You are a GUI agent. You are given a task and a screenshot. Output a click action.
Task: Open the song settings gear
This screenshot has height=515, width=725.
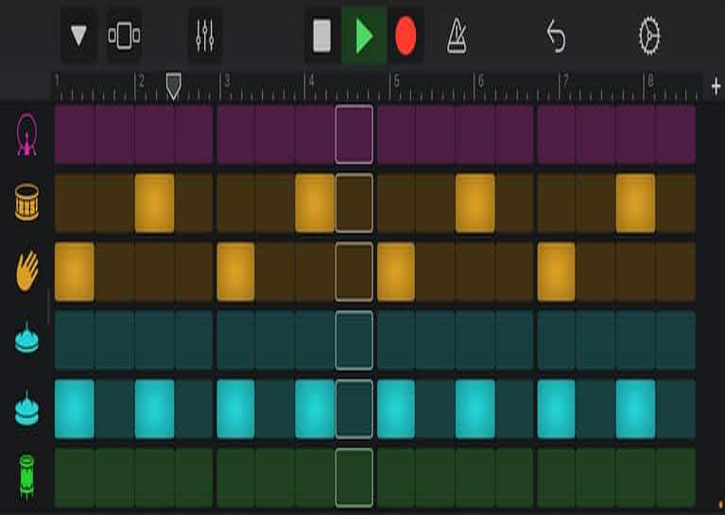tap(650, 36)
